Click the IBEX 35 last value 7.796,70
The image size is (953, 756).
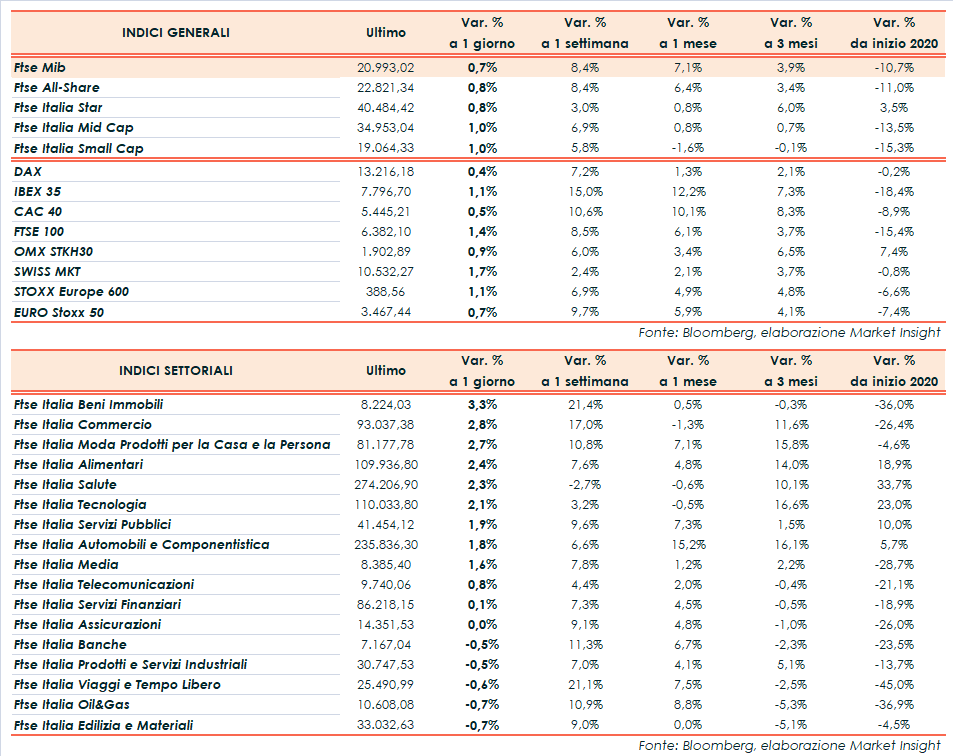coord(385,191)
